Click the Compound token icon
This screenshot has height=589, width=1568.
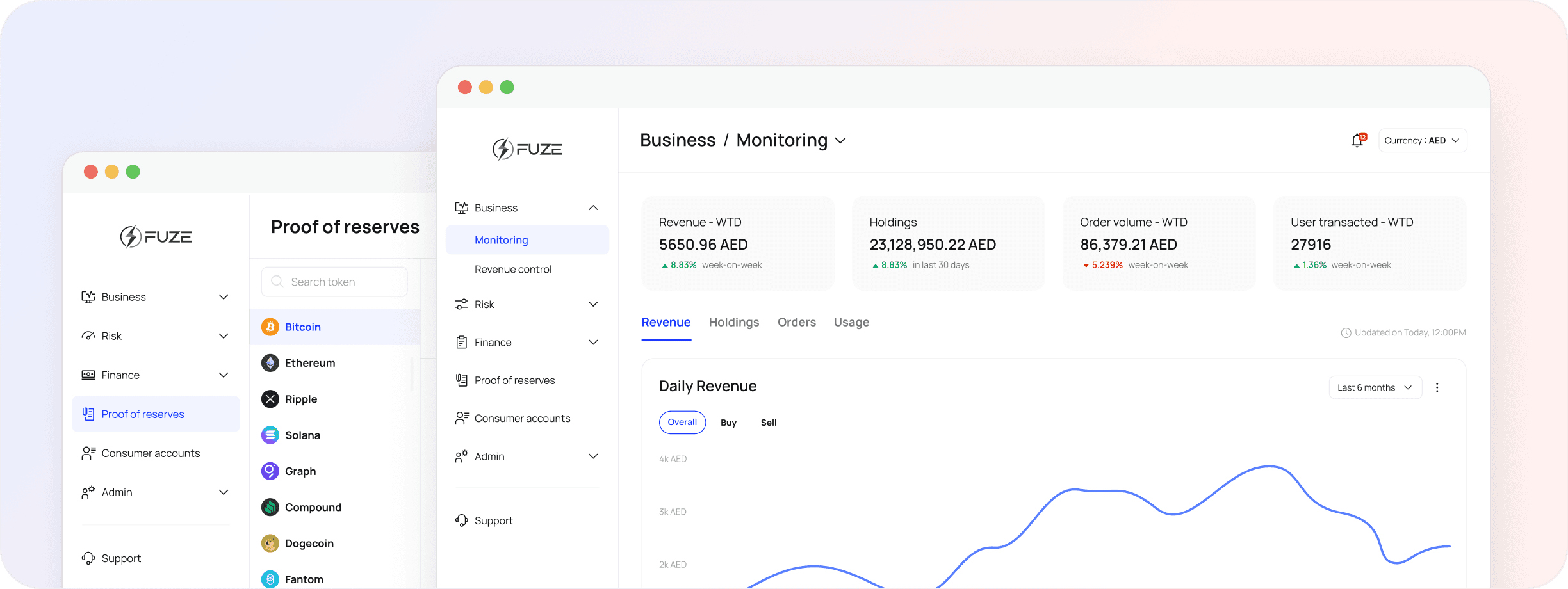coord(270,508)
